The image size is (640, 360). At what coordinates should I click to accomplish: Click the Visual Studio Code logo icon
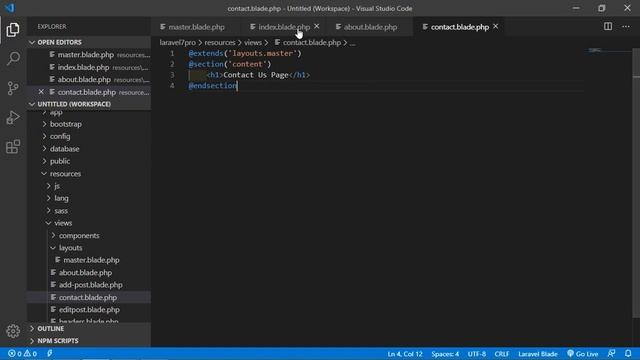(9, 8)
